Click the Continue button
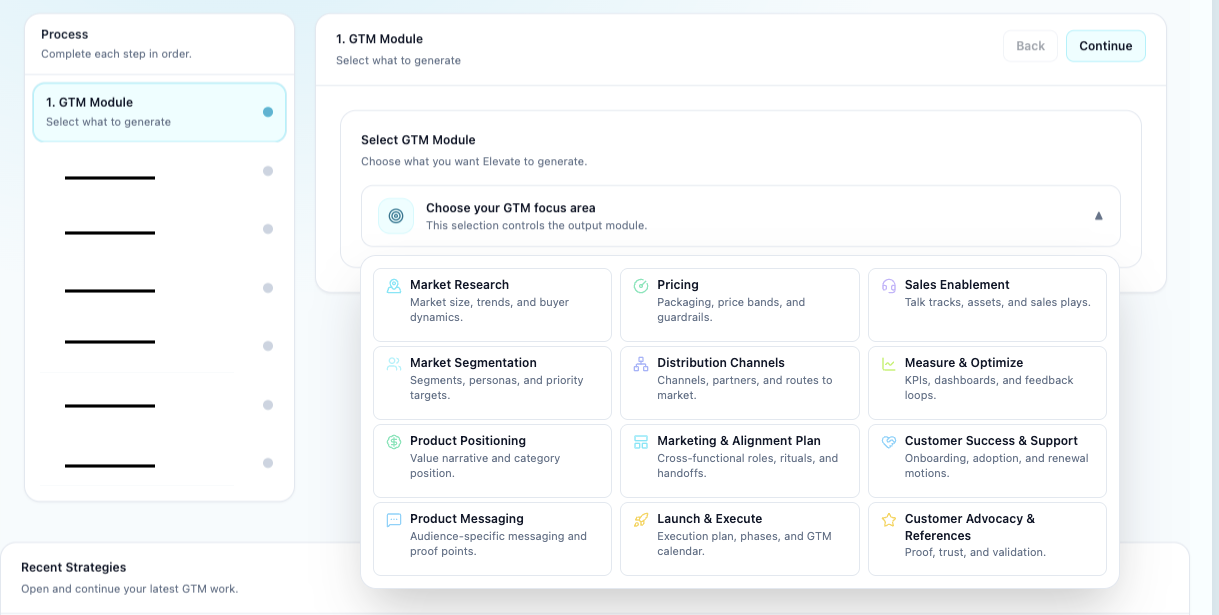The height and width of the screenshot is (615, 1219). pyautogui.click(x=1105, y=46)
